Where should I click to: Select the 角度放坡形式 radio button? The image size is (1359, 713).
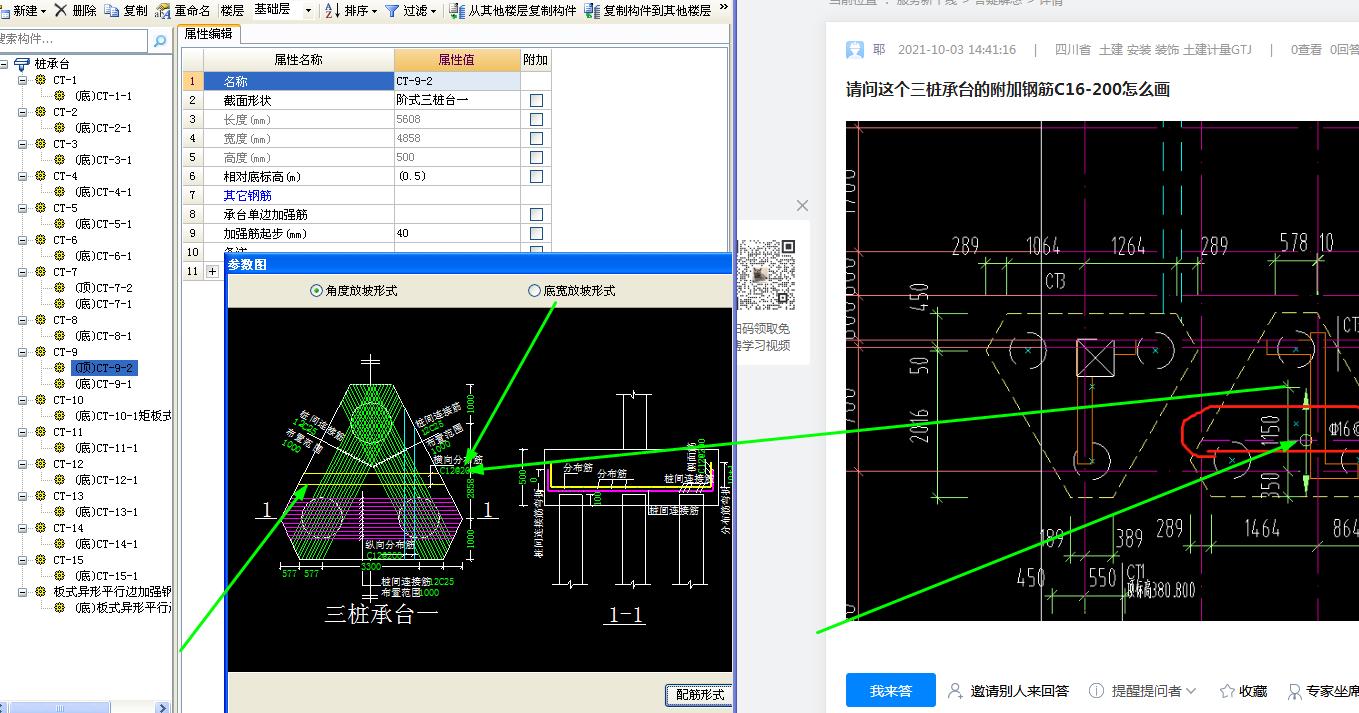317,291
